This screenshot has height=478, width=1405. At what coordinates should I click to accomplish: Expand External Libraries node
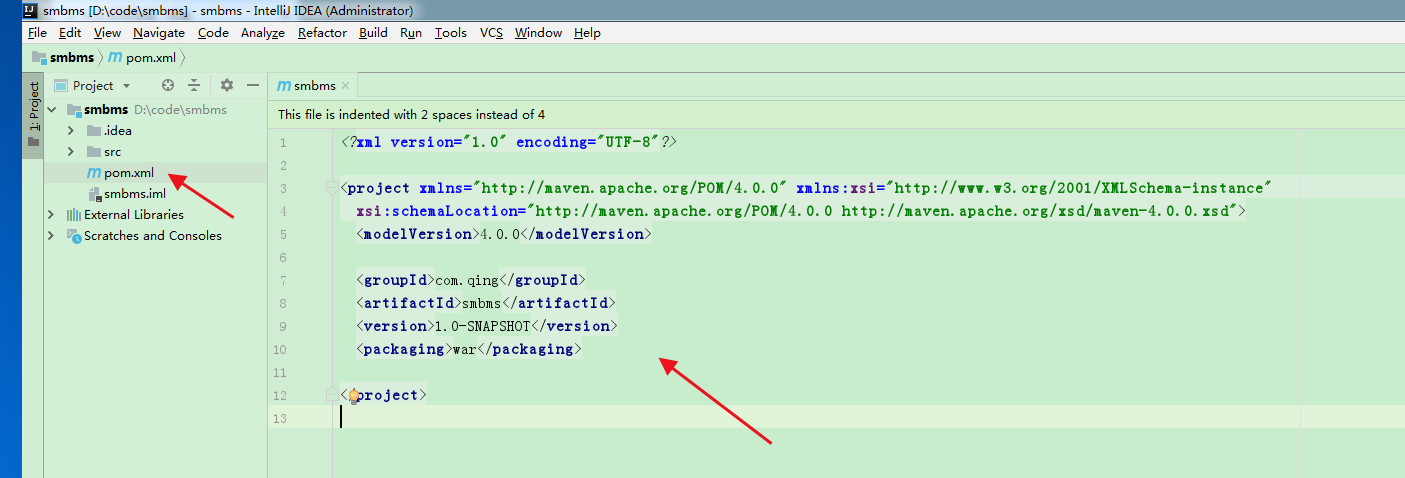[51, 215]
